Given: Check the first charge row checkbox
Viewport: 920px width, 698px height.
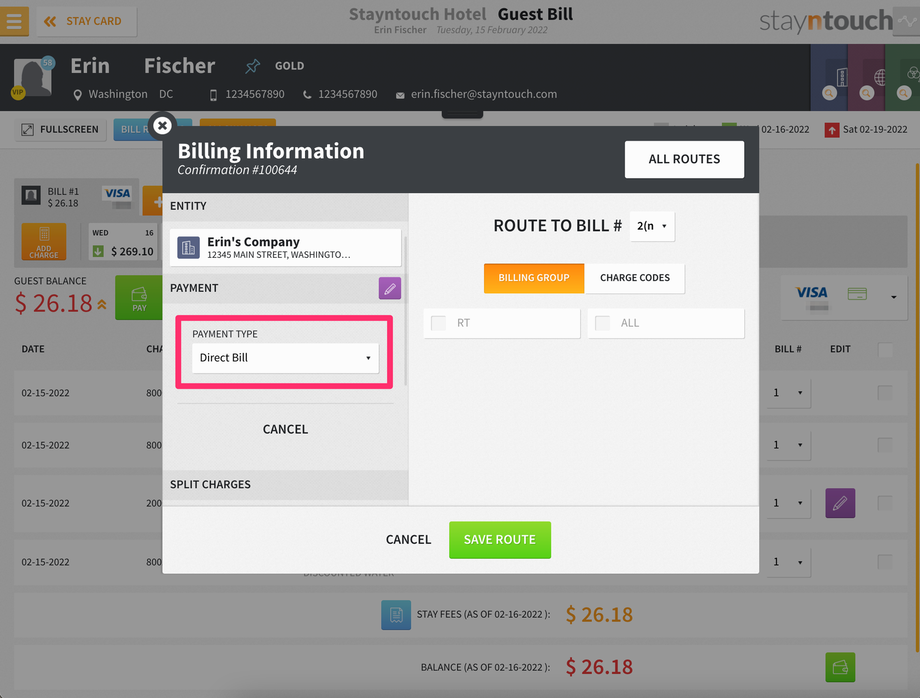Looking at the screenshot, I should (885, 392).
